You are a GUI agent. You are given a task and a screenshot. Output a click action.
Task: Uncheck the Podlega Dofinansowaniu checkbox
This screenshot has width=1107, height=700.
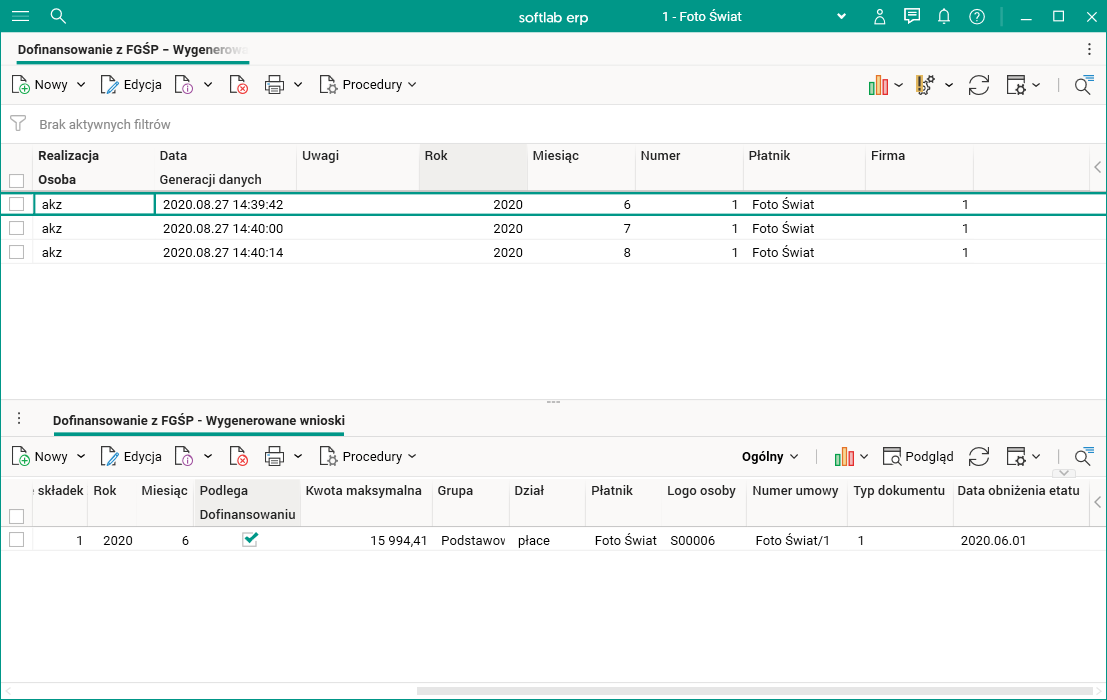click(250, 539)
